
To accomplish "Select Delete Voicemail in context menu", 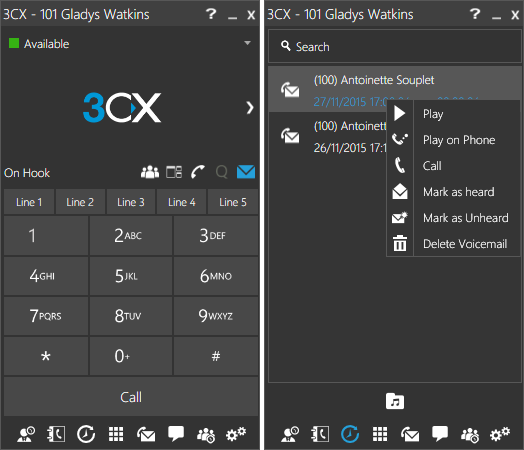I will click(465, 244).
